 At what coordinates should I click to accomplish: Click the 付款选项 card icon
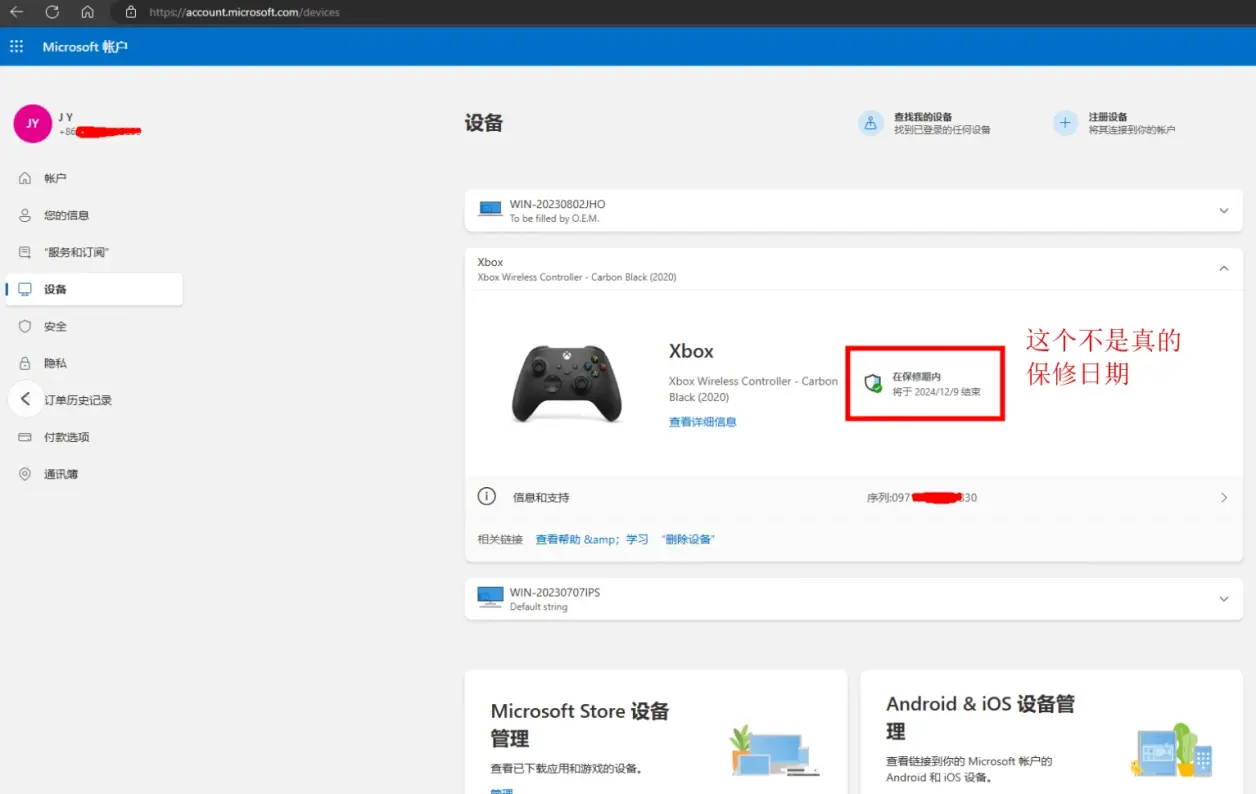pyautogui.click(x=25, y=437)
